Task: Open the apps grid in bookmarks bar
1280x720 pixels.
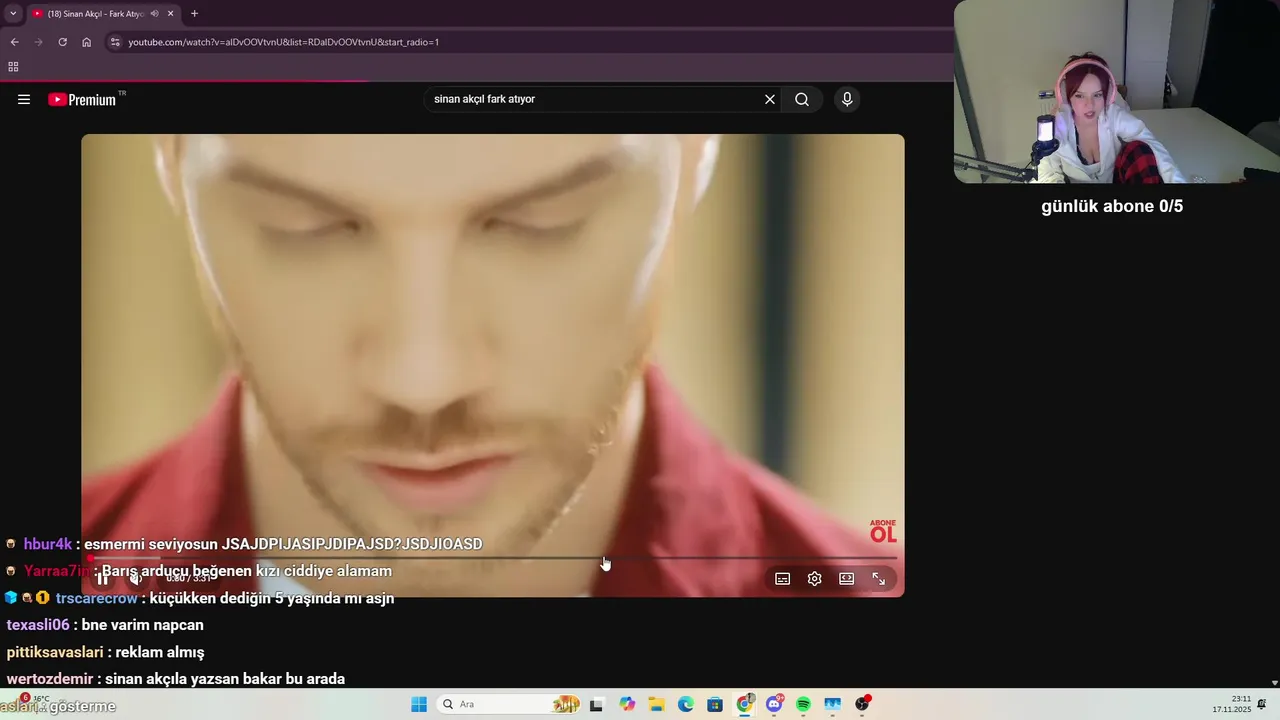Action: point(13,67)
